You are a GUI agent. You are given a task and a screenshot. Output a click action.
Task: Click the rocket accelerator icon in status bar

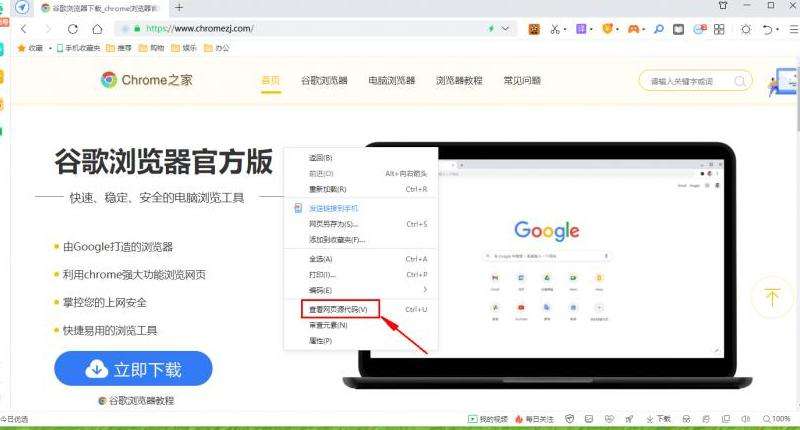[629, 419]
